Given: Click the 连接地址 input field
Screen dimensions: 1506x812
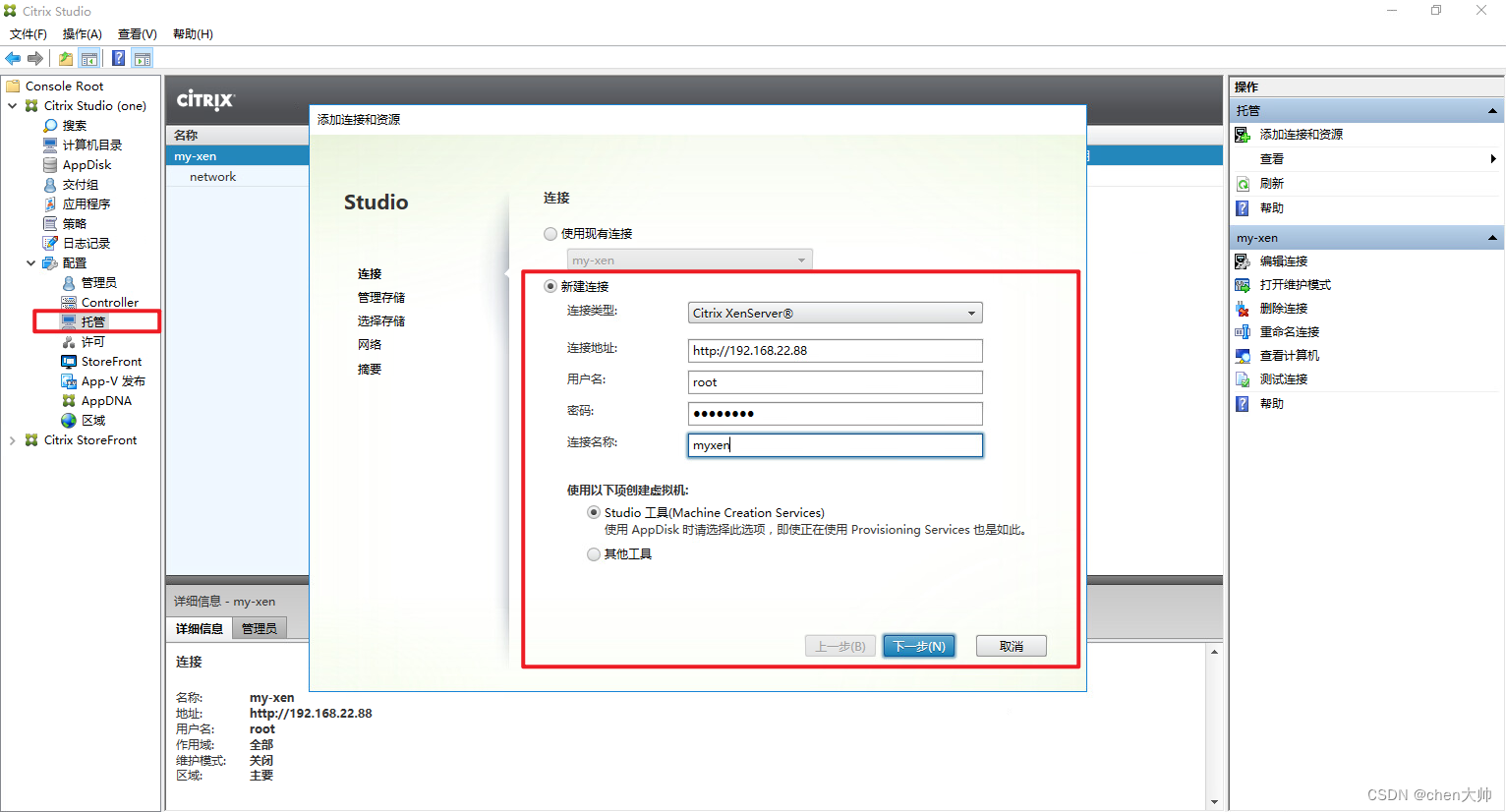Looking at the screenshot, I should tap(835, 351).
